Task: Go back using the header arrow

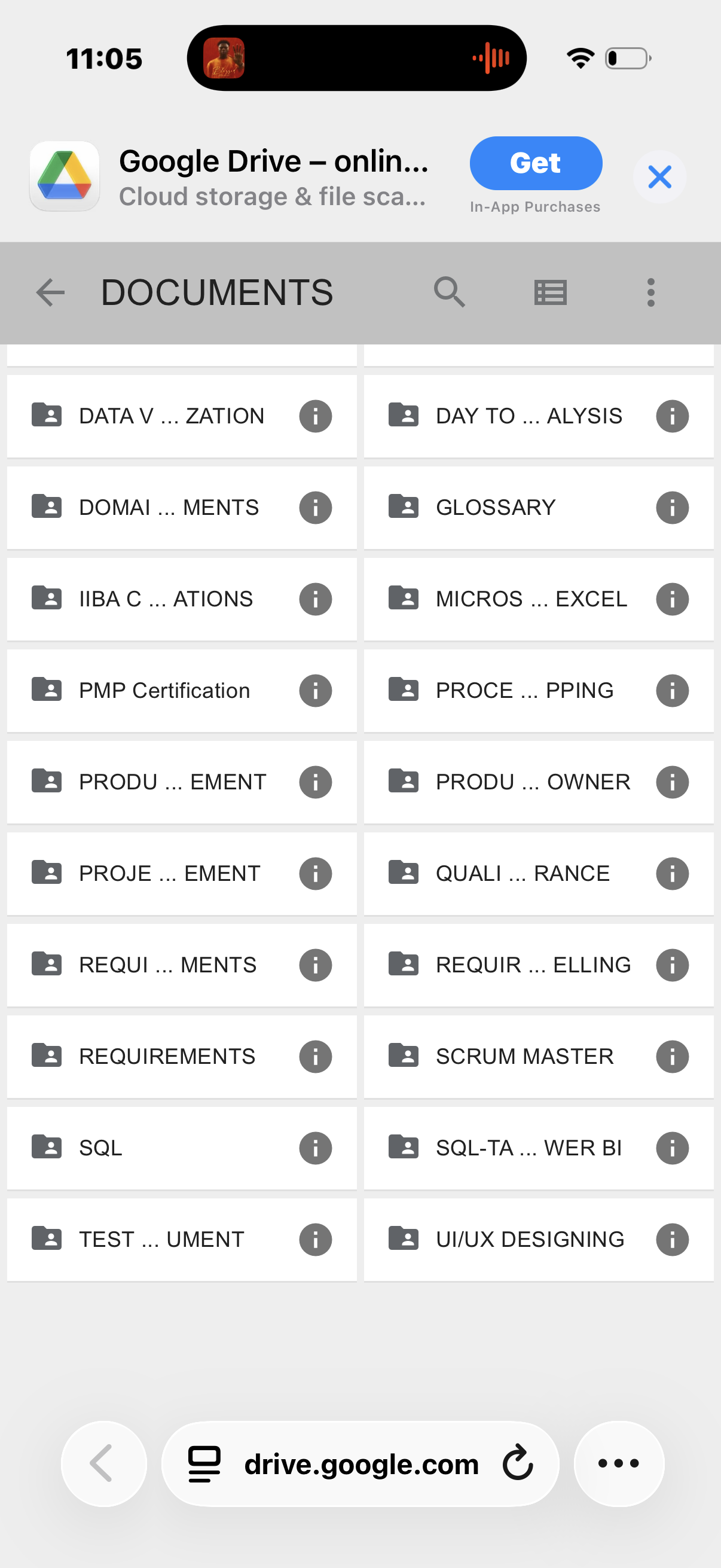Action: [50, 293]
